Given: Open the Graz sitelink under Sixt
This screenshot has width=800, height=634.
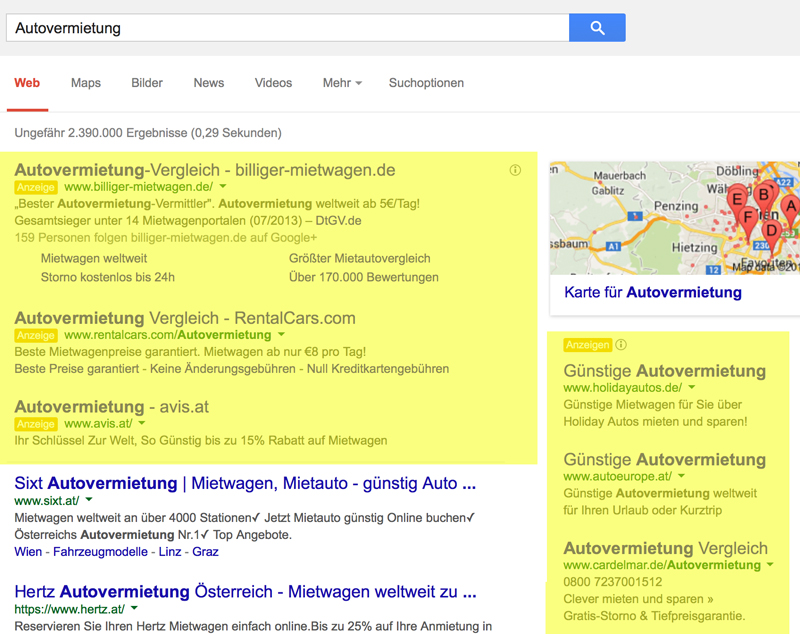Looking at the screenshot, I should point(205,552).
